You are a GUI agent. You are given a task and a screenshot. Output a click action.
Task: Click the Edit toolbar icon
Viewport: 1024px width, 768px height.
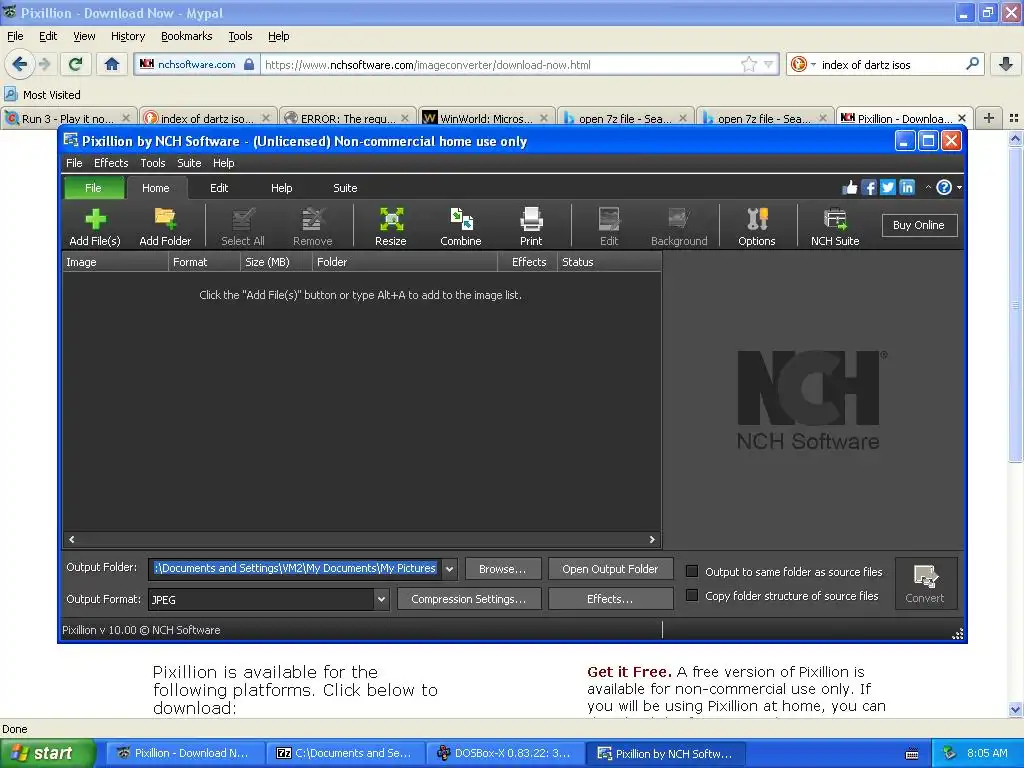[x=609, y=227]
